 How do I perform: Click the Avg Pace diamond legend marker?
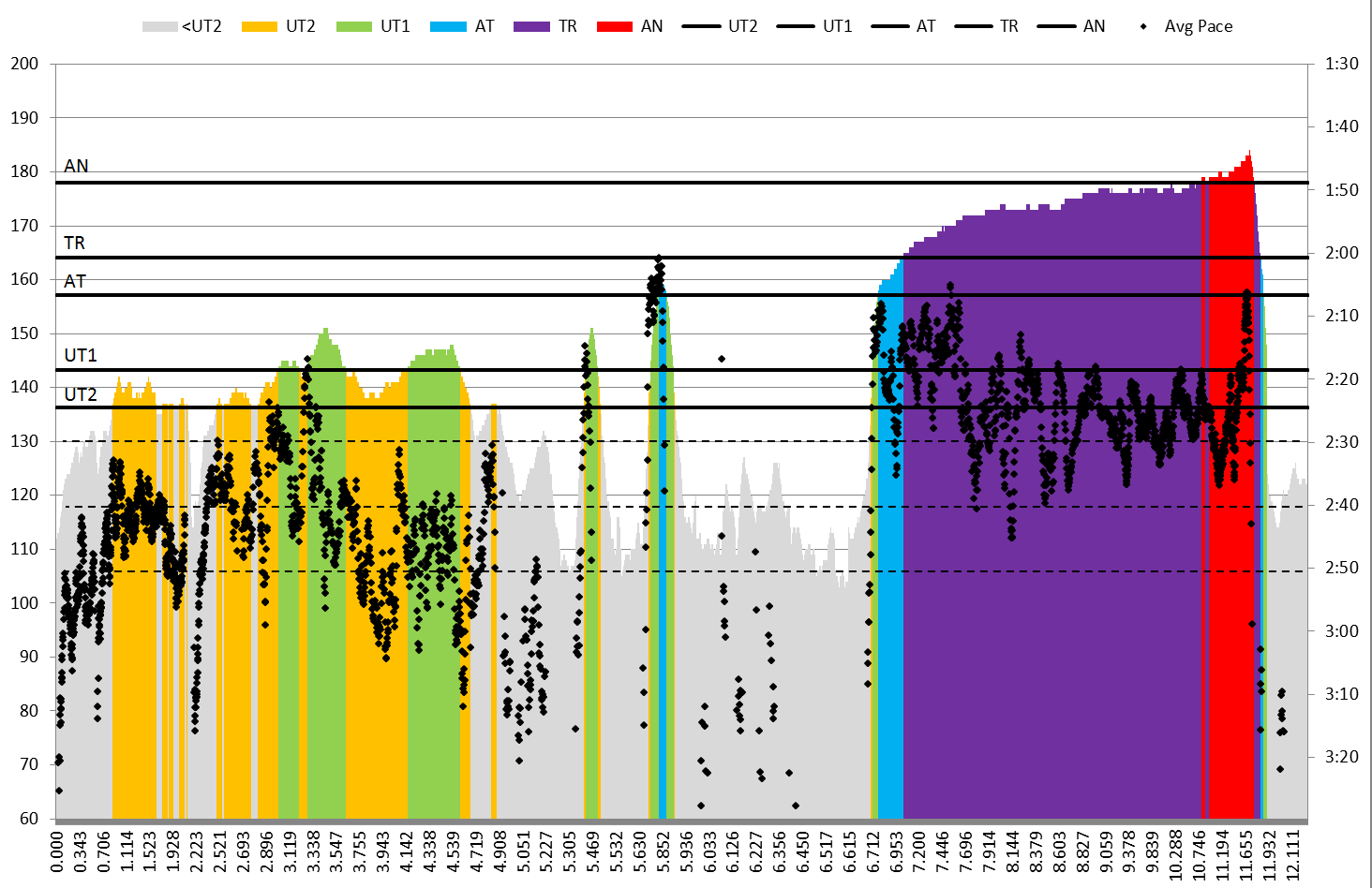1143,26
